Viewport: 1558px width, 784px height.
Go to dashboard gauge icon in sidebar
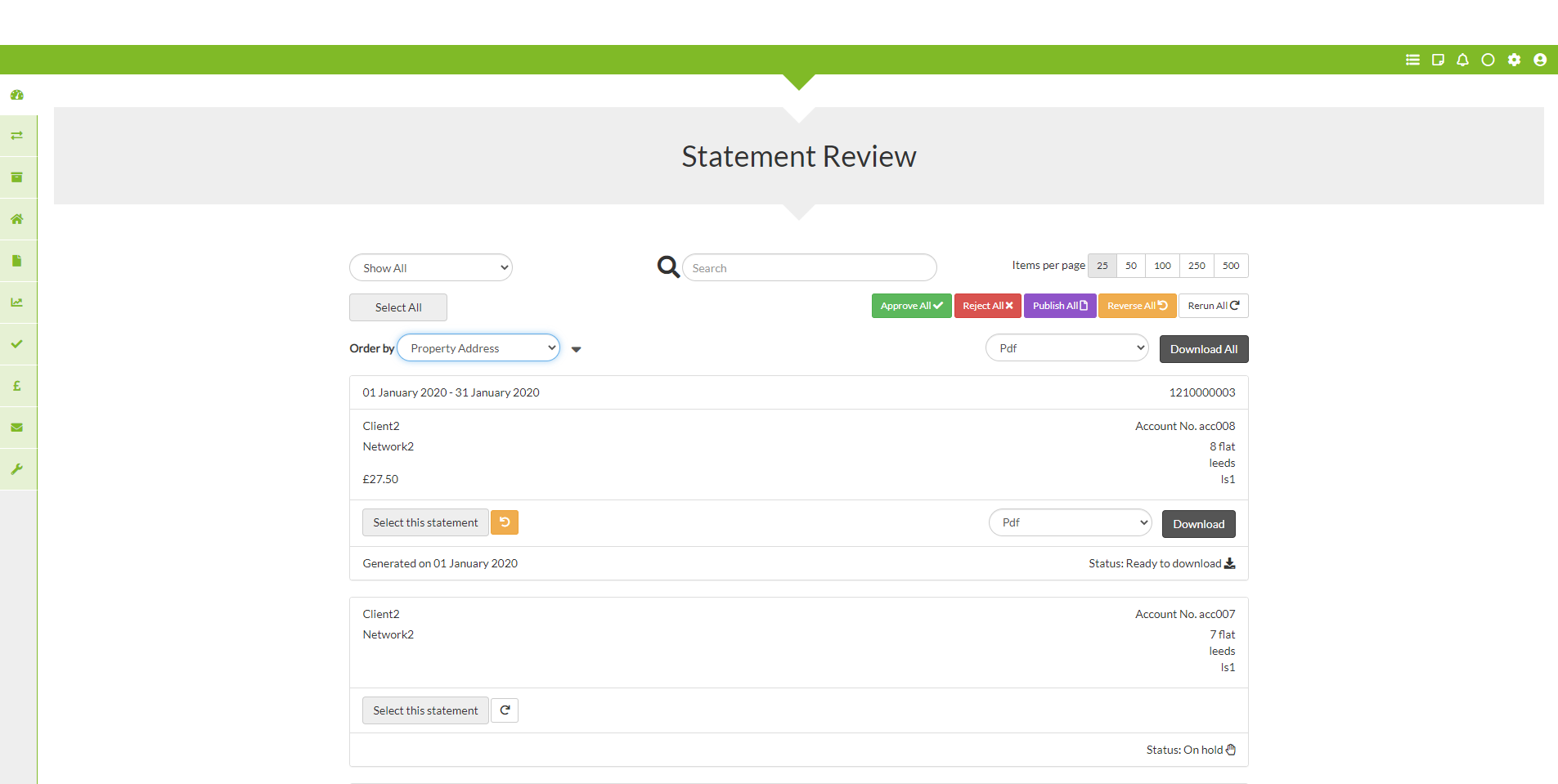[17, 95]
